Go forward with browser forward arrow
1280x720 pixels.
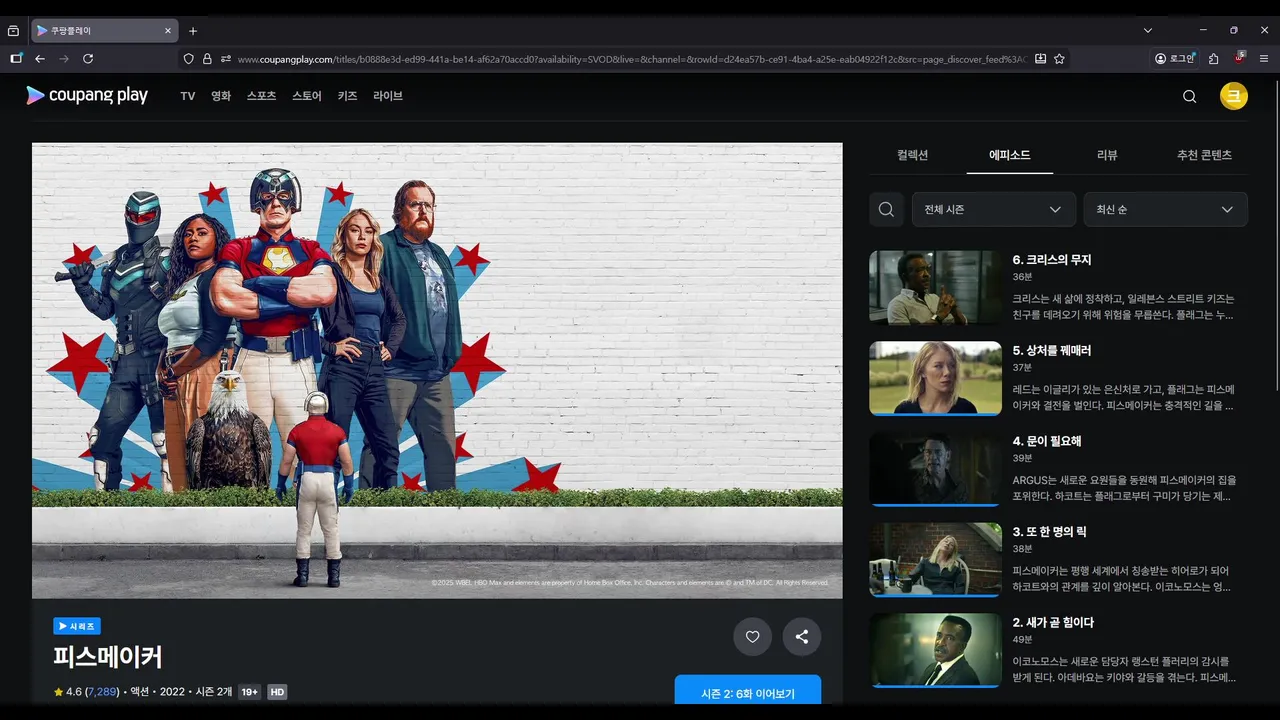(64, 59)
